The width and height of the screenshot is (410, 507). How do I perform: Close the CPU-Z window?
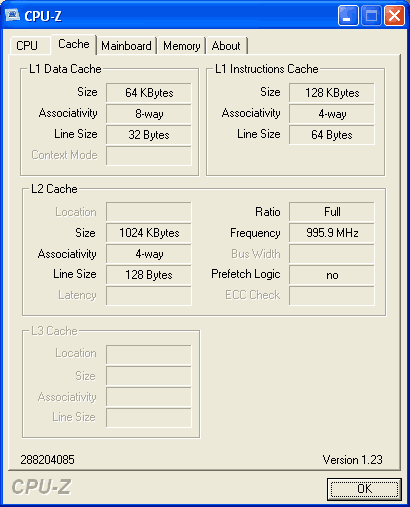[394, 15]
